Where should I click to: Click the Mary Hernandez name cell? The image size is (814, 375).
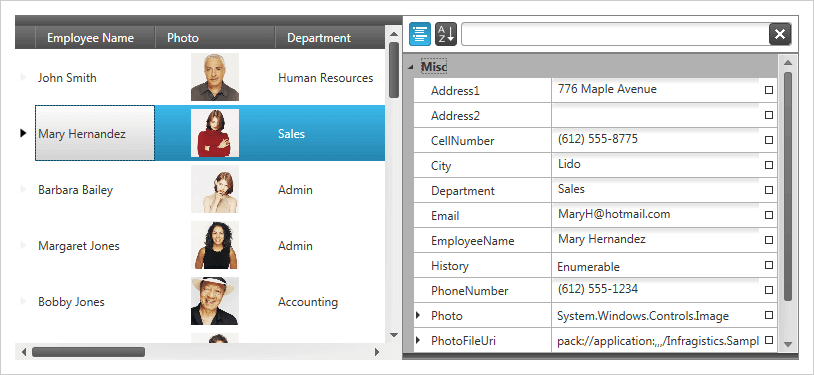[x=95, y=133]
